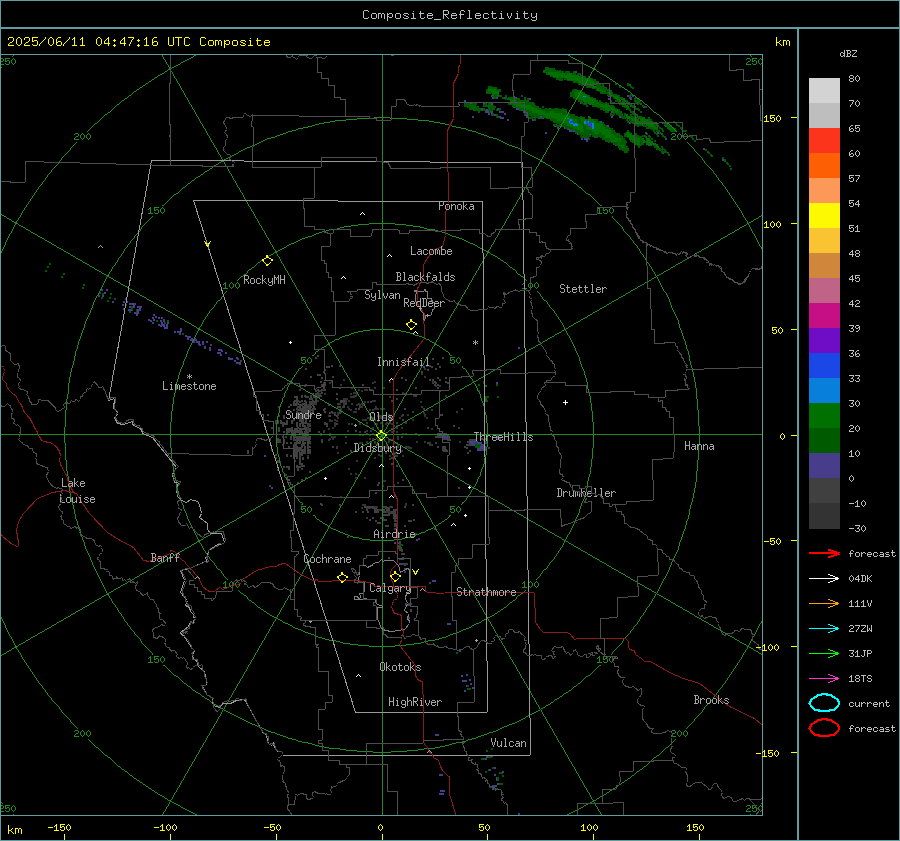This screenshot has height=841, width=900.
Task: Click the Composite_Reflectivity title
Action: (x=450, y=15)
